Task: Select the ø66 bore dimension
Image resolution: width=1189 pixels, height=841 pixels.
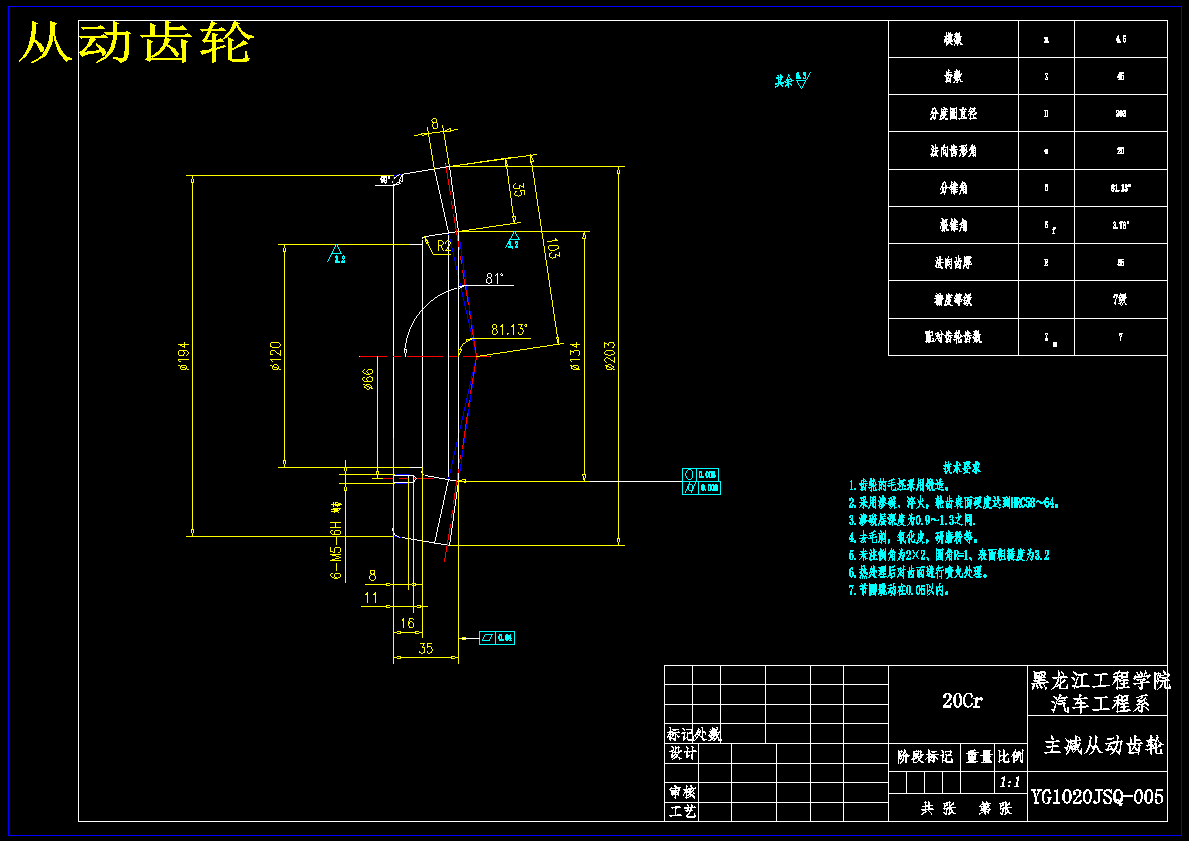Action: 369,378
